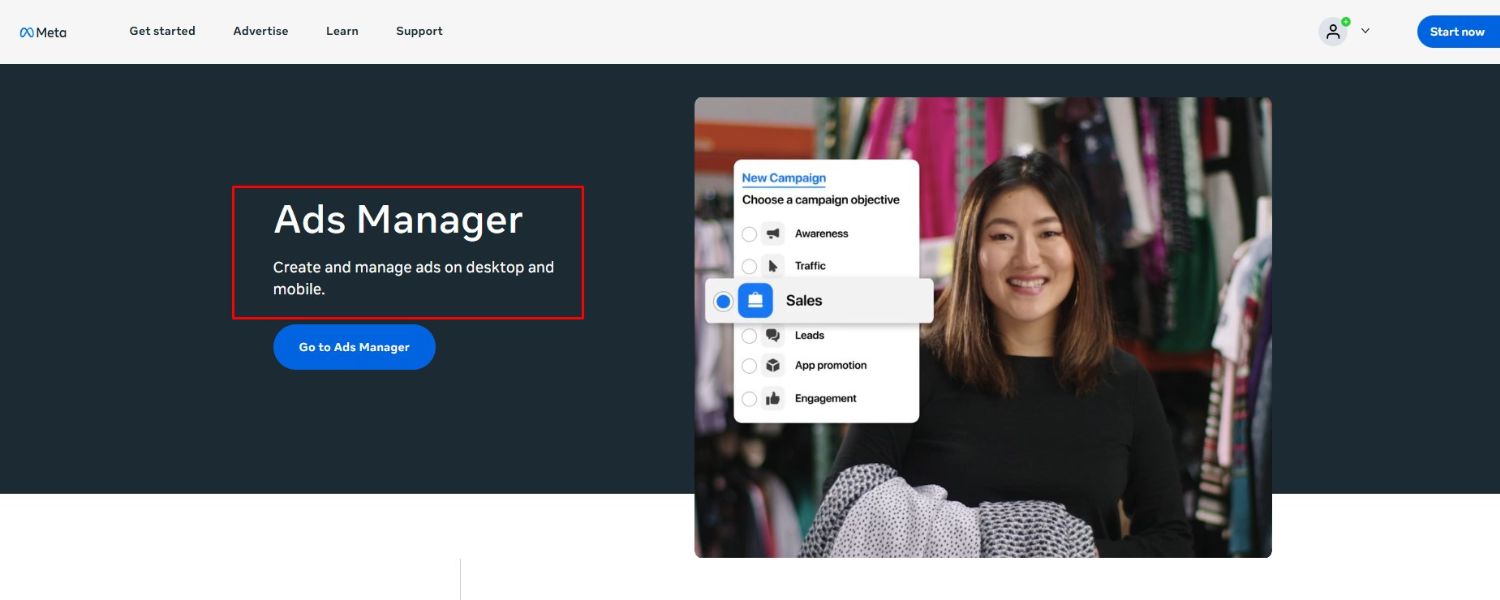This screenshot has width=1500, height=600.
Task: Click the Meta logo in header
Action: [43, 32]
